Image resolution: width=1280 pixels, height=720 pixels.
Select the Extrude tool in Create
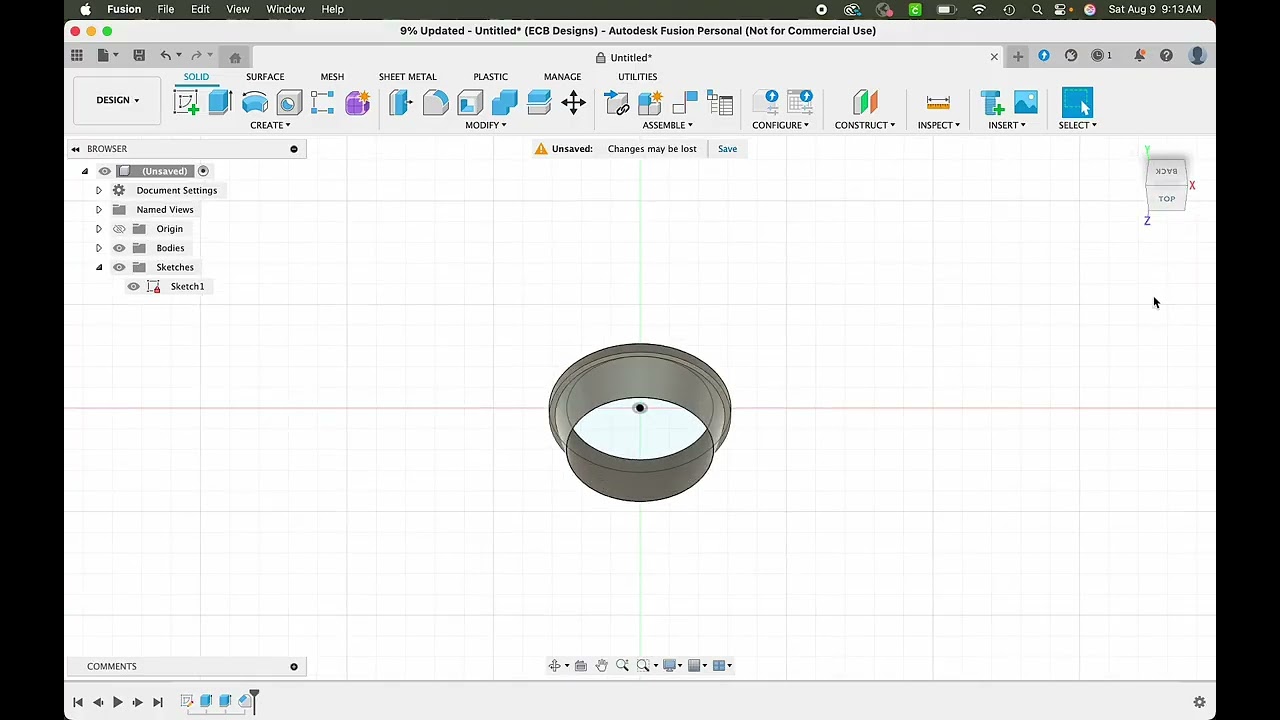(220, 102)
